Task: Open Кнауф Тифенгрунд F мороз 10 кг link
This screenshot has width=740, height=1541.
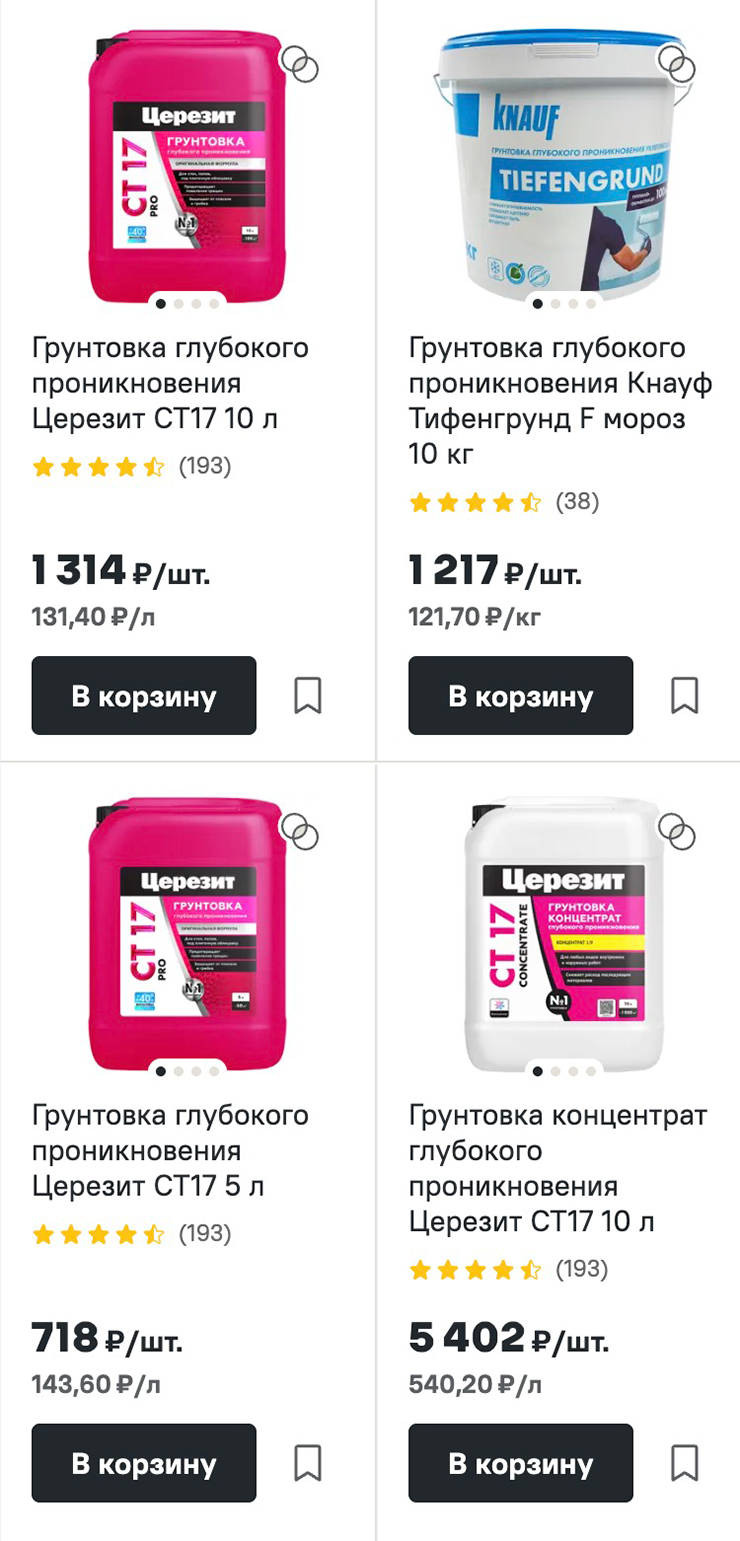Action: 547,401
